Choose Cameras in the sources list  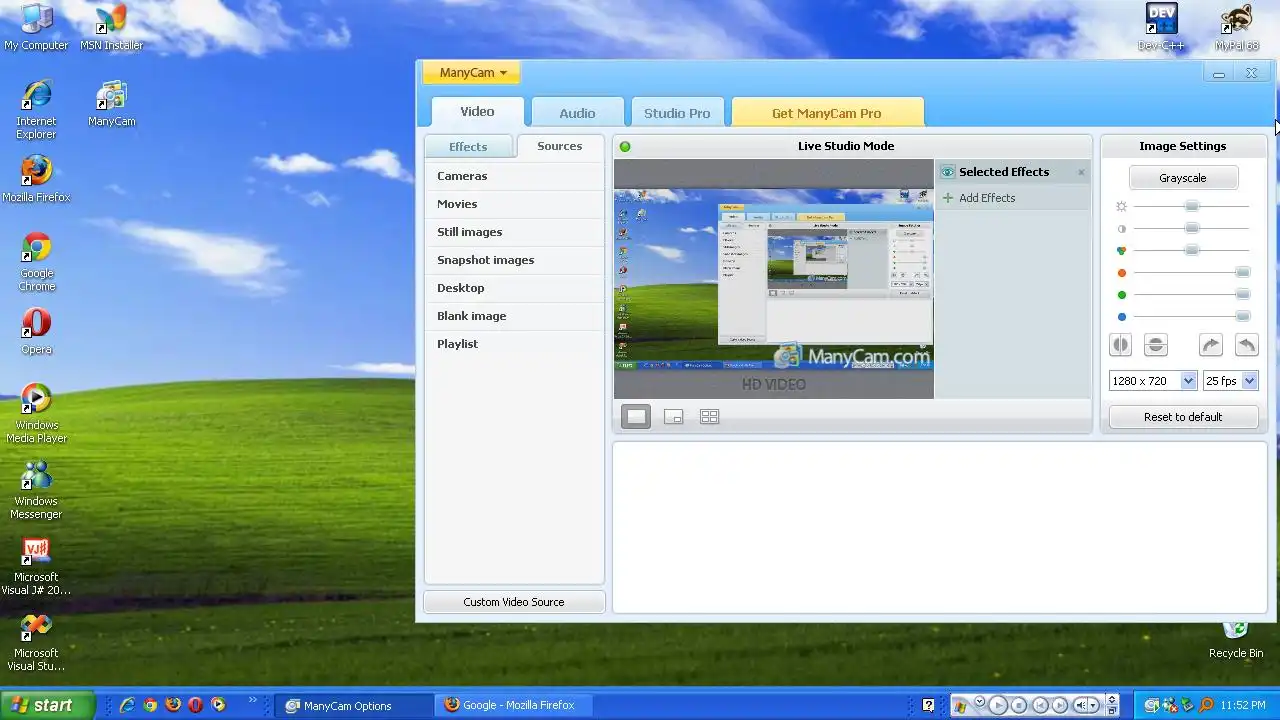[514, 176]
